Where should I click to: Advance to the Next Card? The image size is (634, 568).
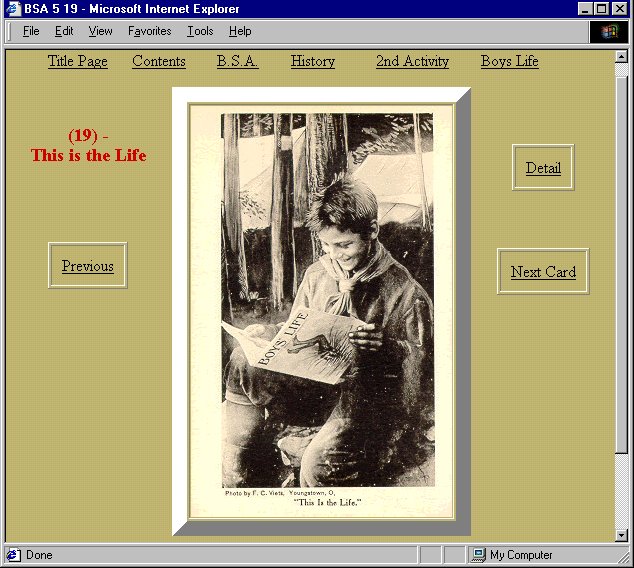(543, 271)
